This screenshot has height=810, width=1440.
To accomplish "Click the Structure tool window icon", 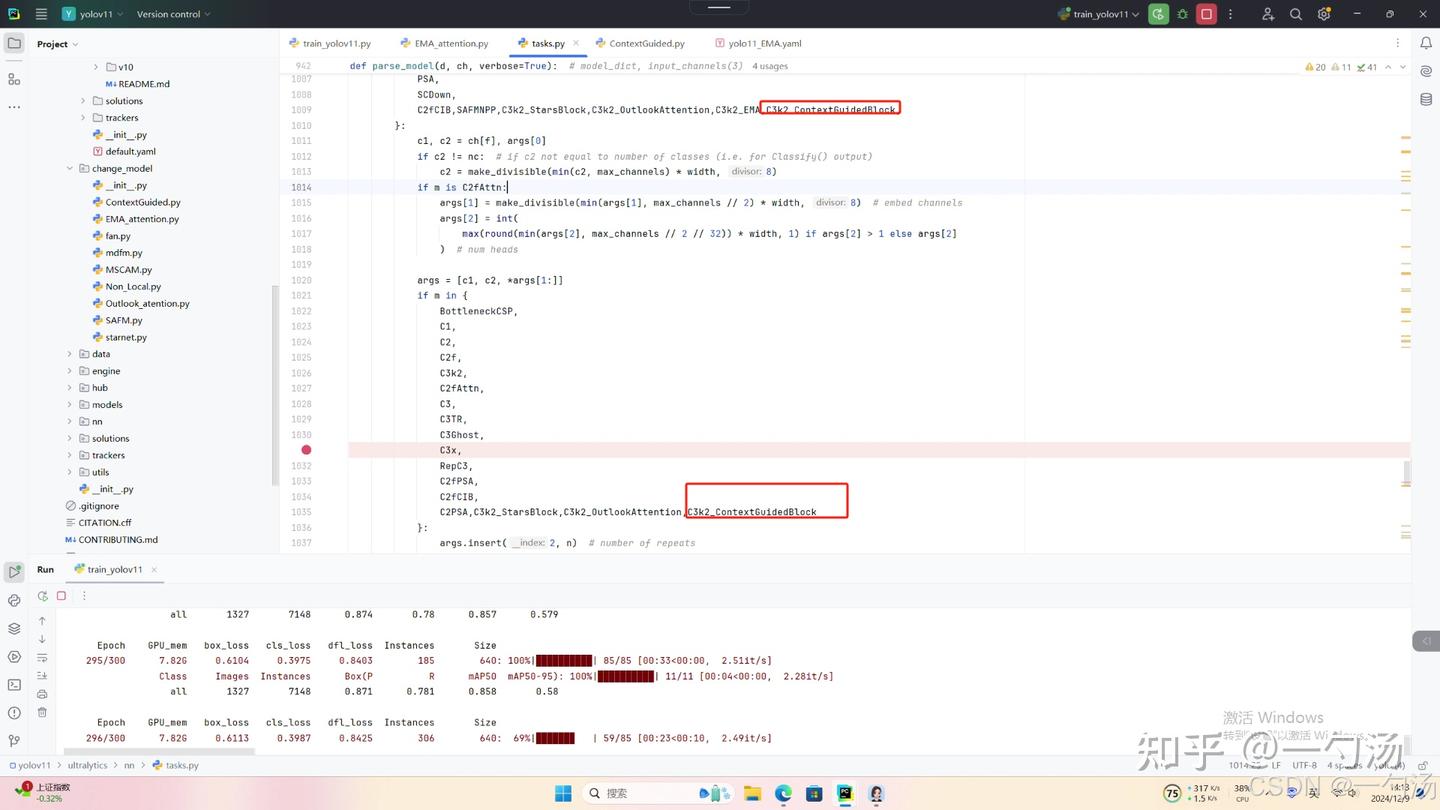I will [14, 78].
